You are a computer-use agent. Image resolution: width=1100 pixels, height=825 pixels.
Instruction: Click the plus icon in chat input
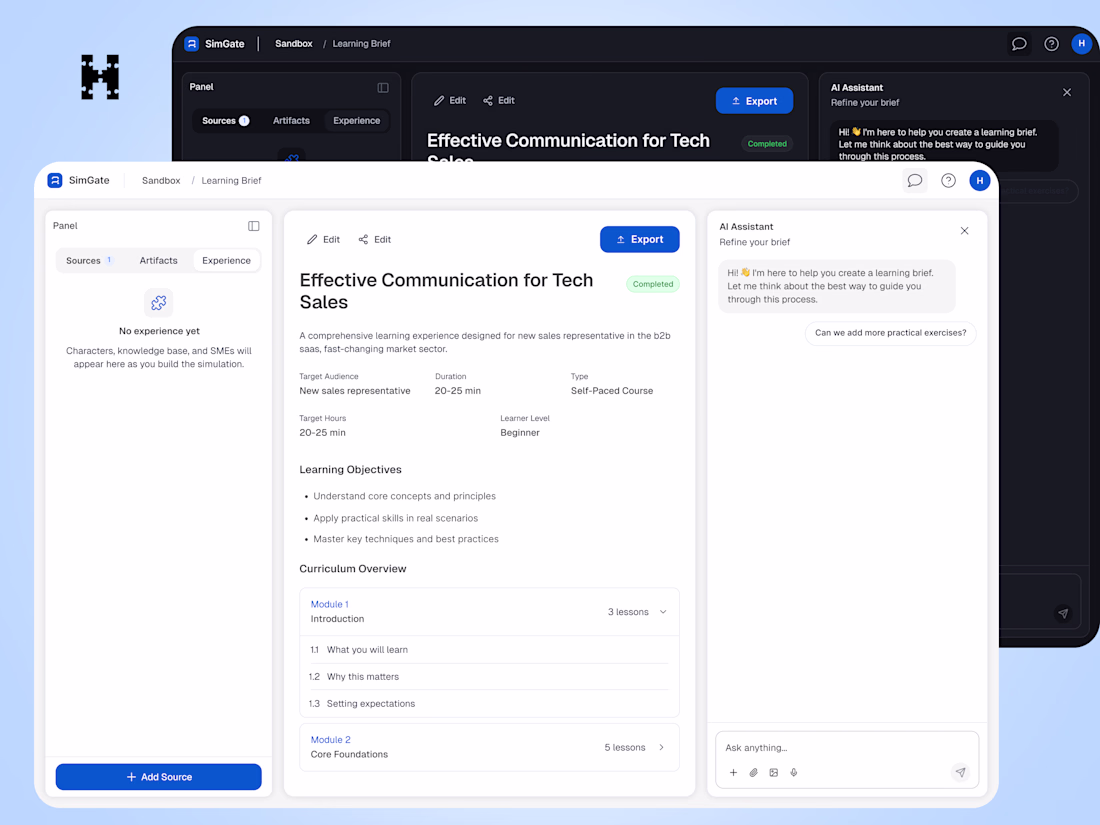coord(733,772)
